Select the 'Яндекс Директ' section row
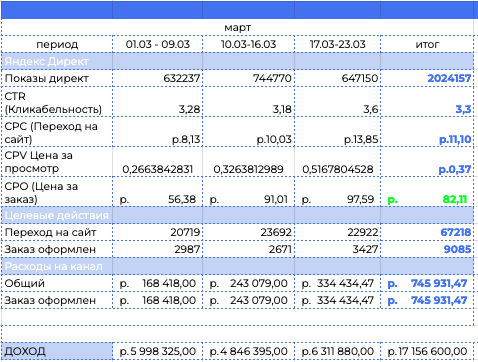The image size is (478, 362). (x=237, y=61)
